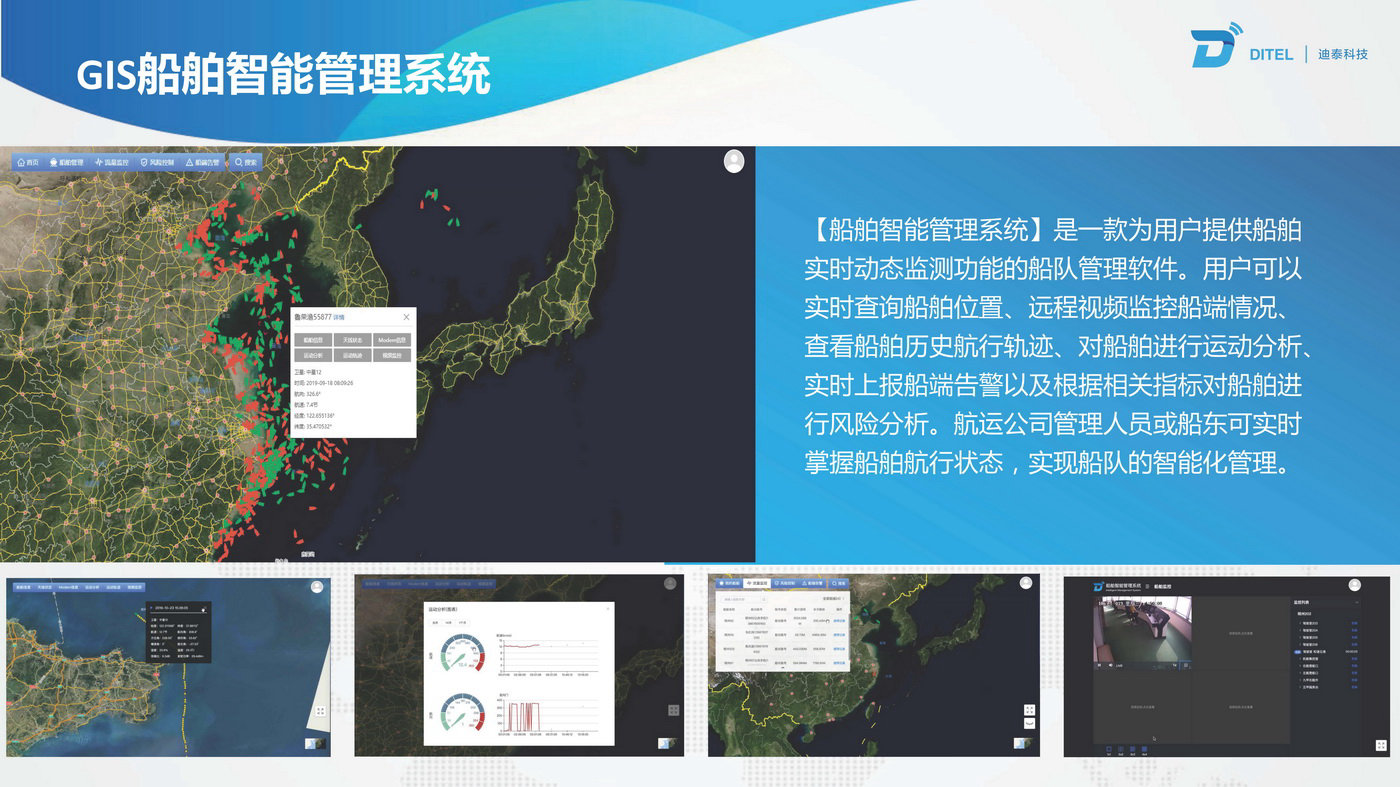Viewport: 1400px width, 787px height.
Task: Click hamburger menu icon in video monitor header
Action: (1146, 587)
